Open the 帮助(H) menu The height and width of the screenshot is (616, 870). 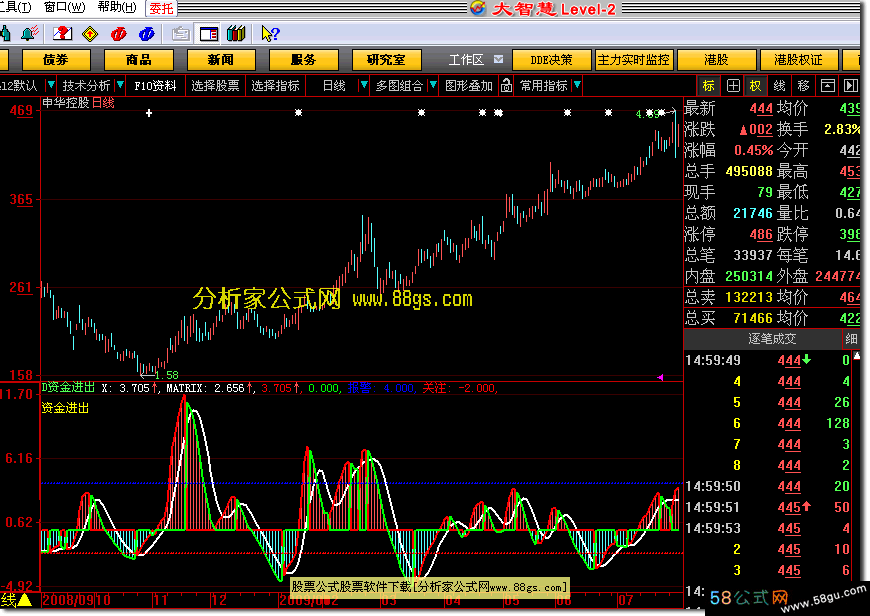pyautogui.click(x=116, y=7)
